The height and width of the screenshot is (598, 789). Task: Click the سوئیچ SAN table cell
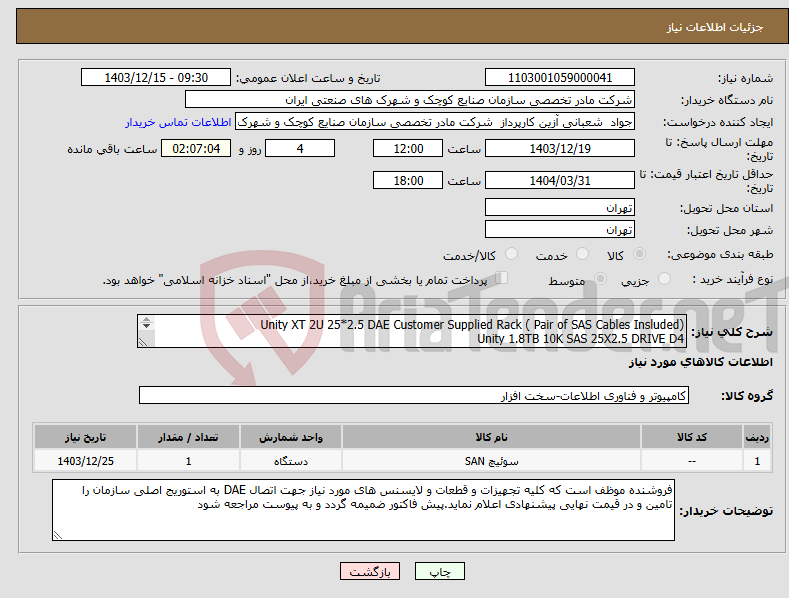tap(491, 461)
